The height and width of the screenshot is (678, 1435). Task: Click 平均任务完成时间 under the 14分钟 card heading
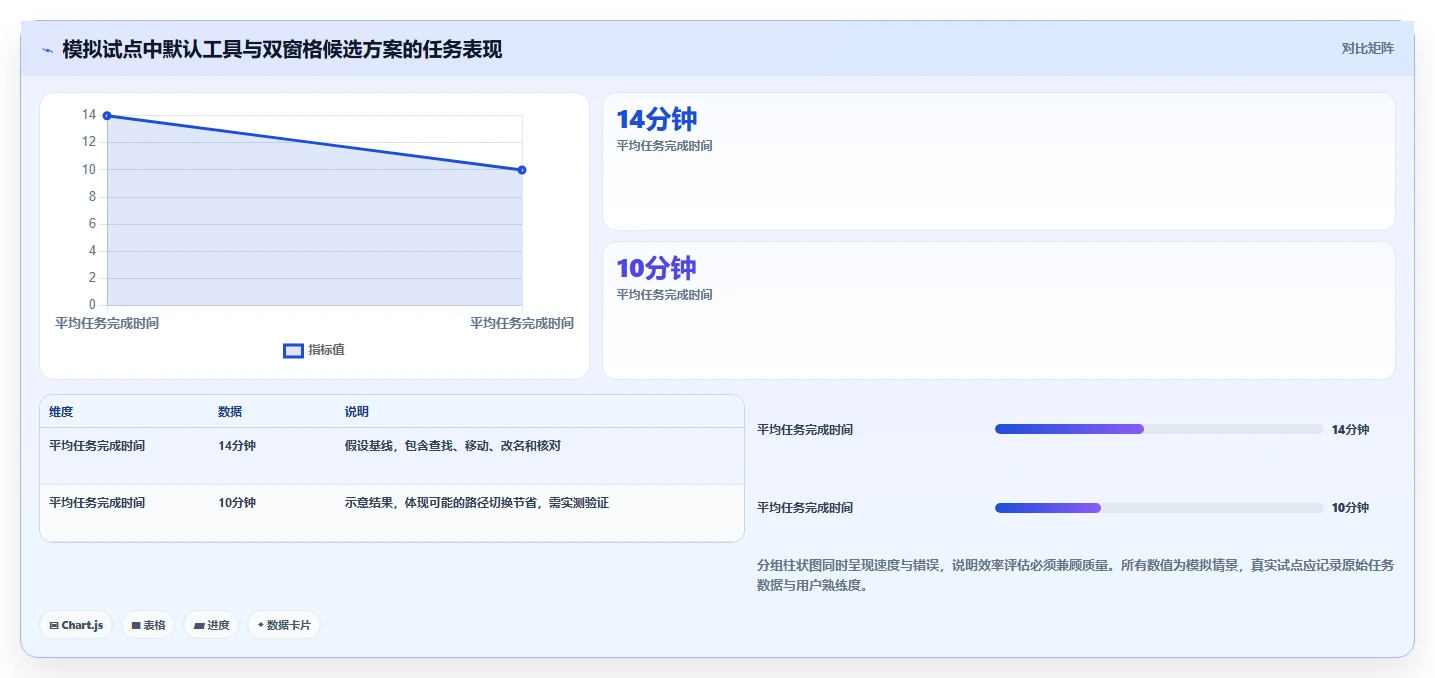pyautogui.click(x=665, y=146)
